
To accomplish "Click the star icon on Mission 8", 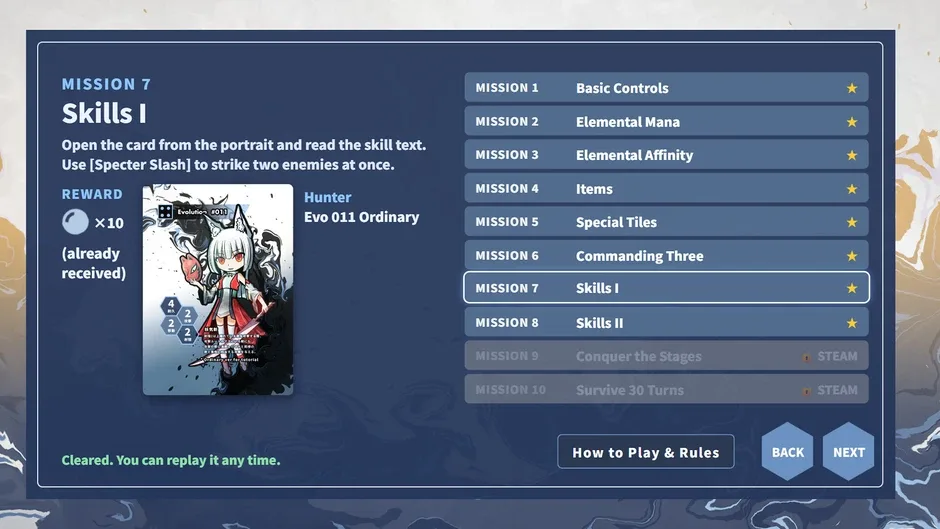I will 851,323.
